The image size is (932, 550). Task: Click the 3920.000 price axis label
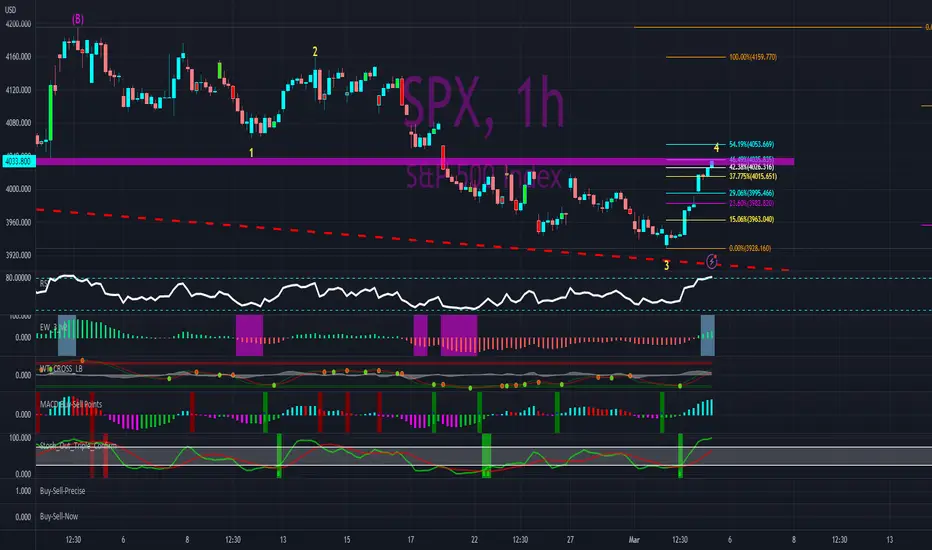(x=18, y=255)
